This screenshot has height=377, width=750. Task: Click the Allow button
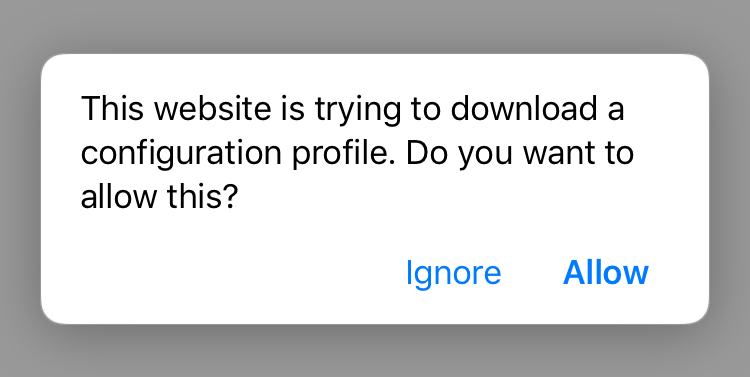click(x=606, y=273)
